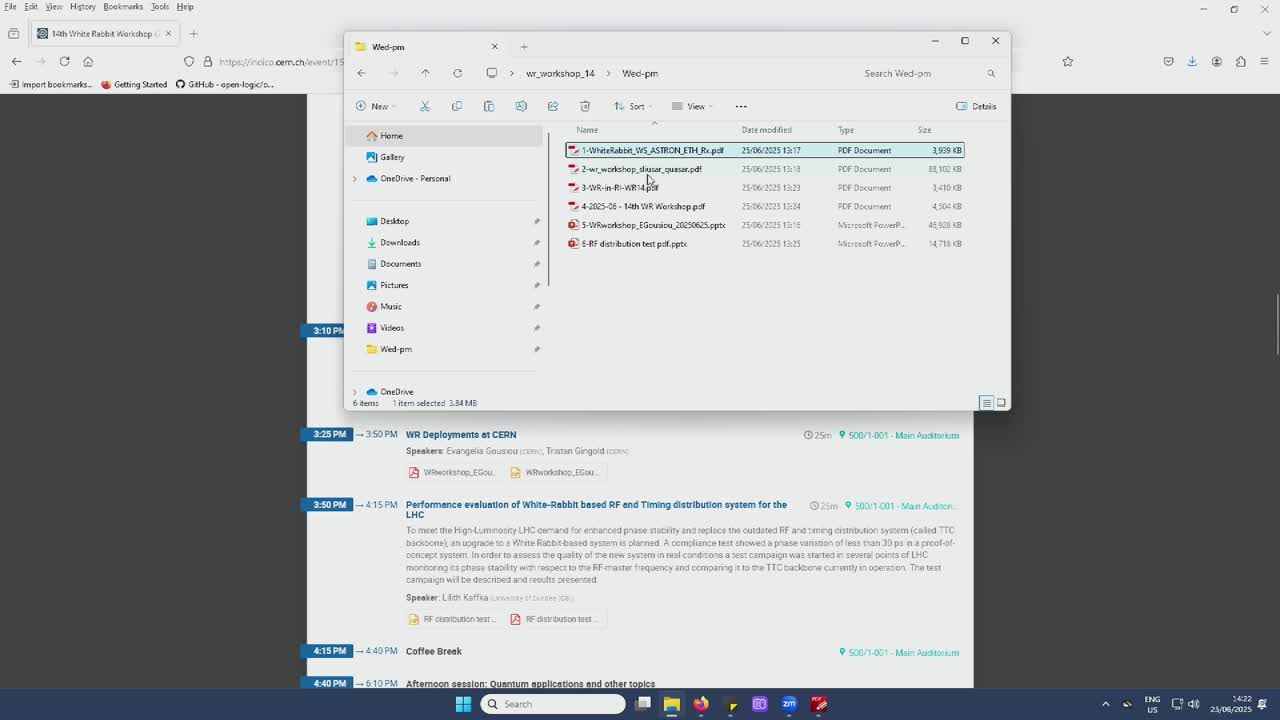The image size is (1280, 720).
Task: Open the PDF reader taskbar icon
Action: [819, 704]
